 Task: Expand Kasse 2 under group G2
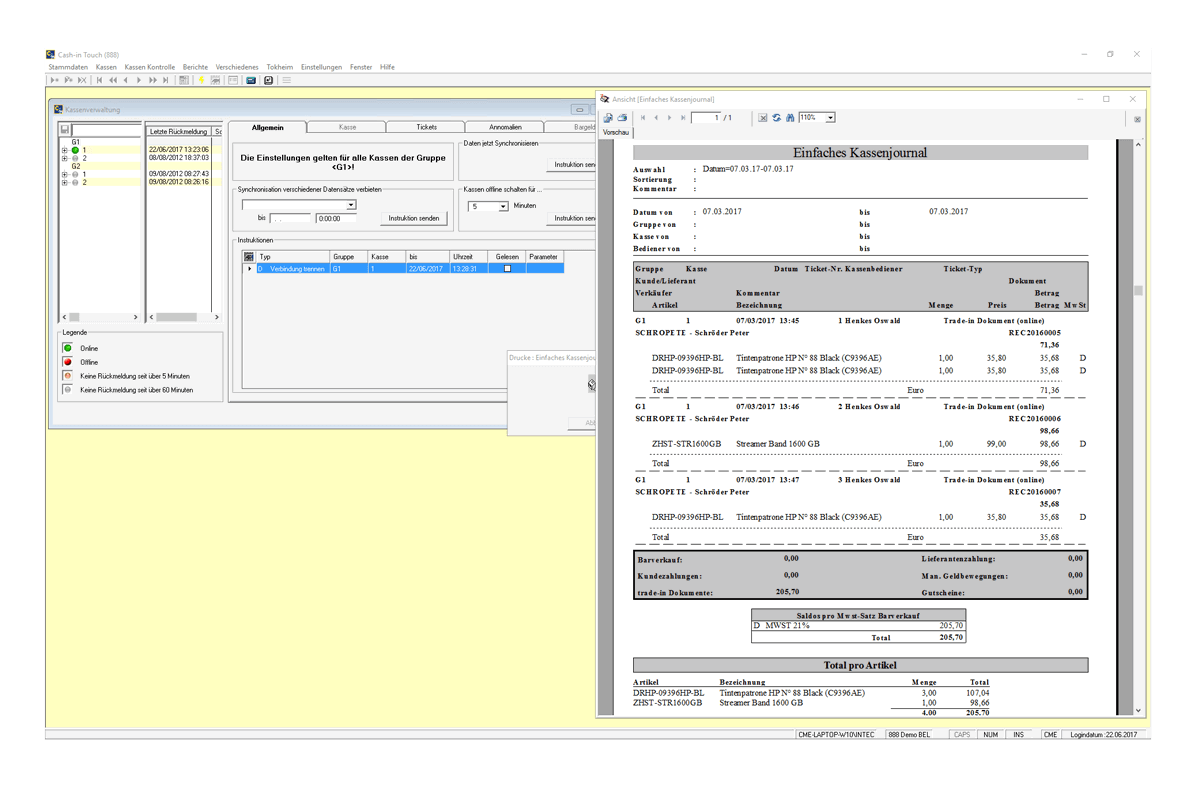point(65,182)
